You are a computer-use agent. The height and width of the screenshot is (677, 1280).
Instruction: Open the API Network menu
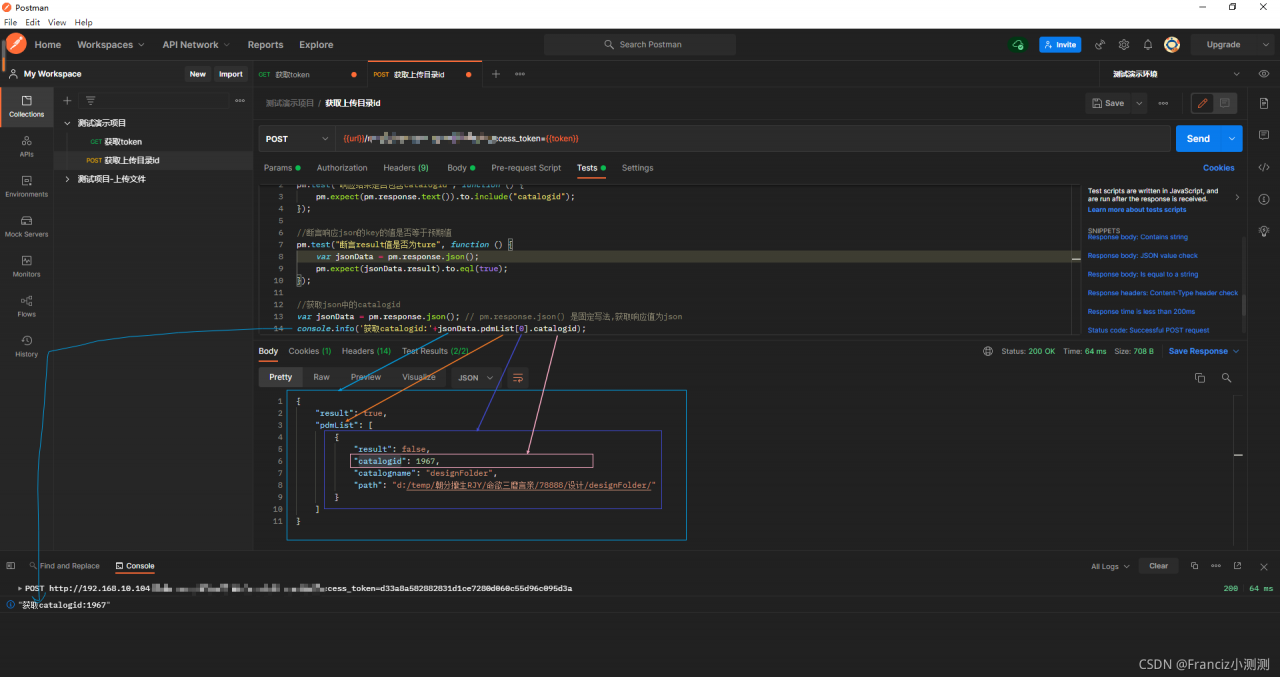coord(196,44)
